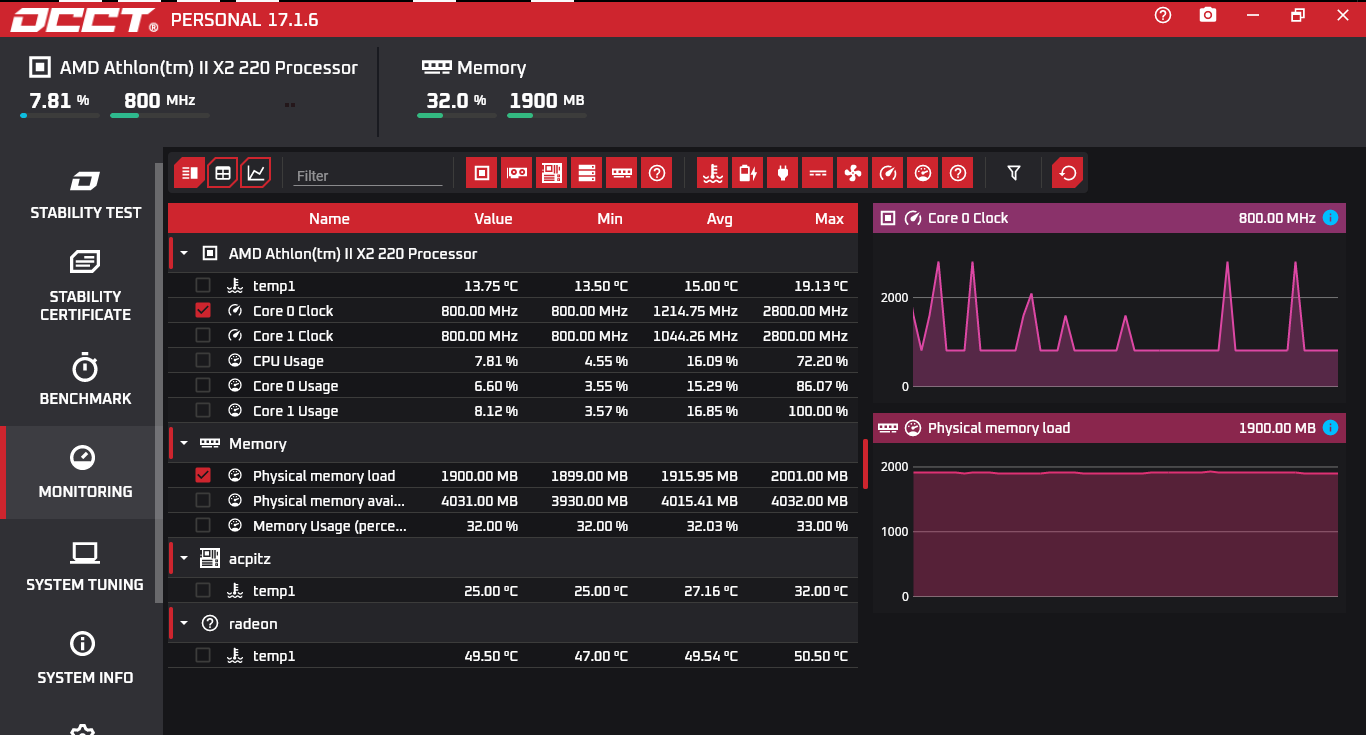Toggle the fan sensor filter icon
Viewport: 1366px width, 735px height.
[853, 173]
